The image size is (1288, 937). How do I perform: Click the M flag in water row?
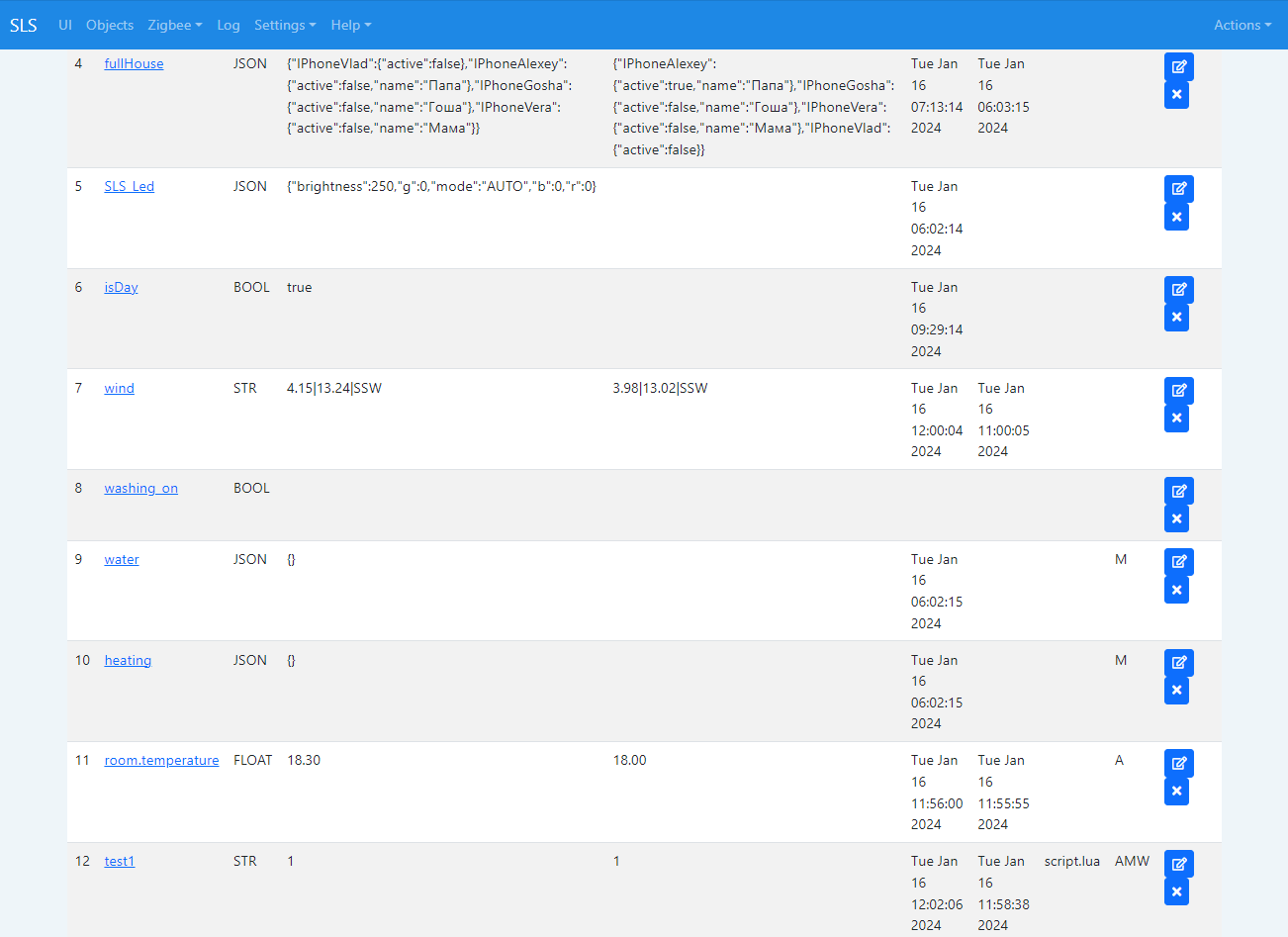tap(1121, 559)
